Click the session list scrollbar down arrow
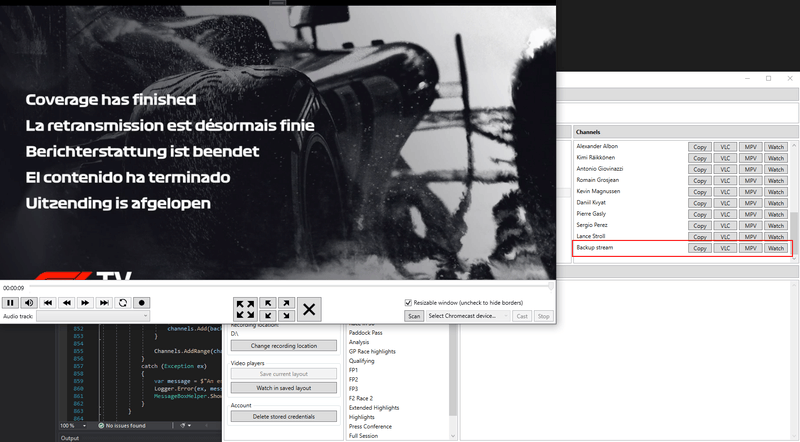The width and height of the screenshot is (800, 442). [x=453, y=436]
